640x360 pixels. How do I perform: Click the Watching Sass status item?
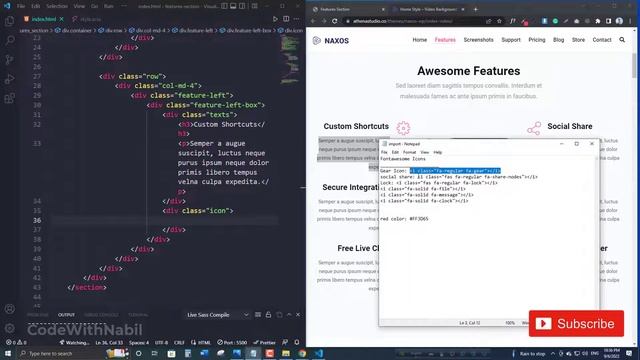click(74, 342)
